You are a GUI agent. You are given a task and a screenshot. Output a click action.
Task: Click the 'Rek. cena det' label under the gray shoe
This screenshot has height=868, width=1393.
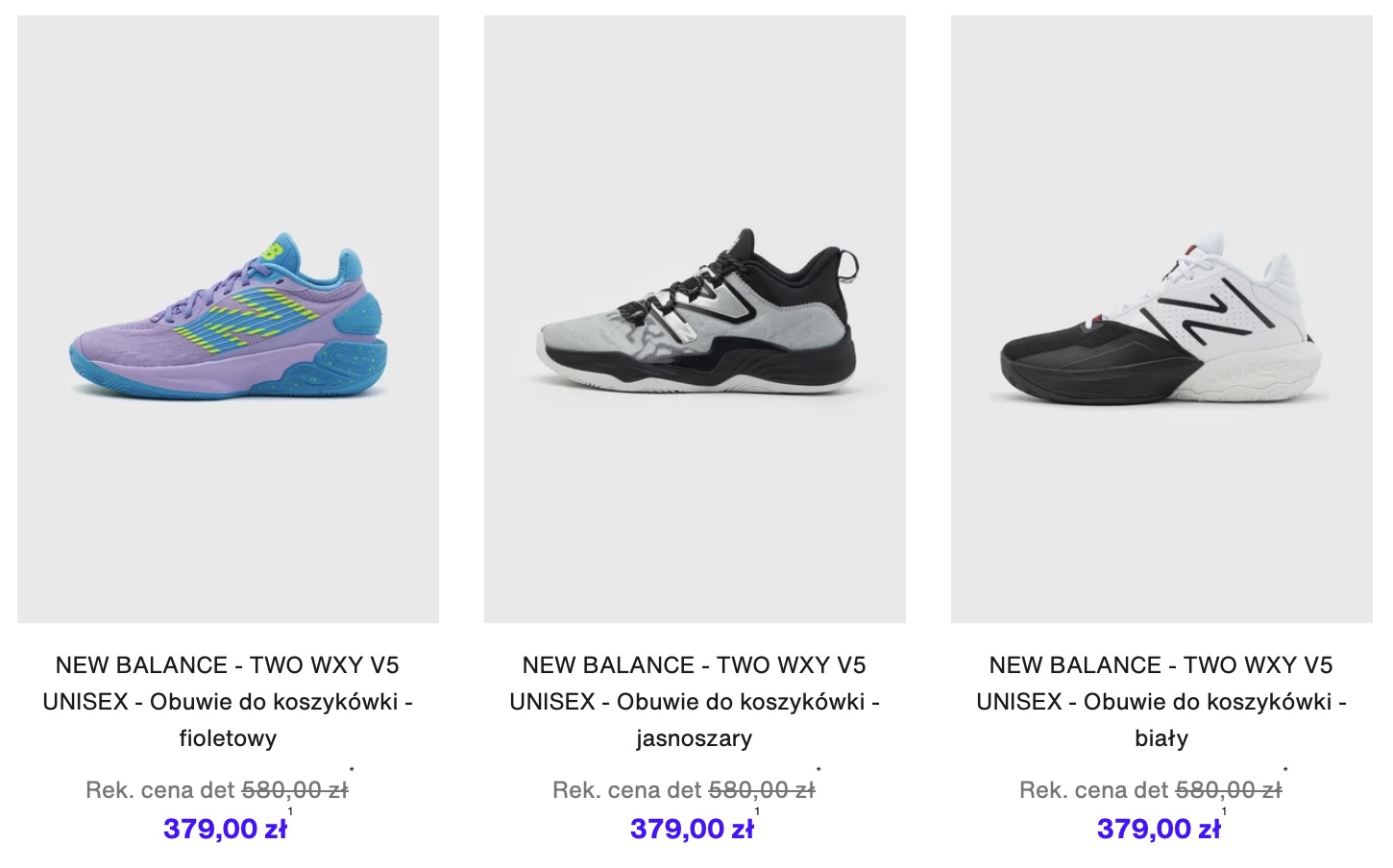(627, 790)
